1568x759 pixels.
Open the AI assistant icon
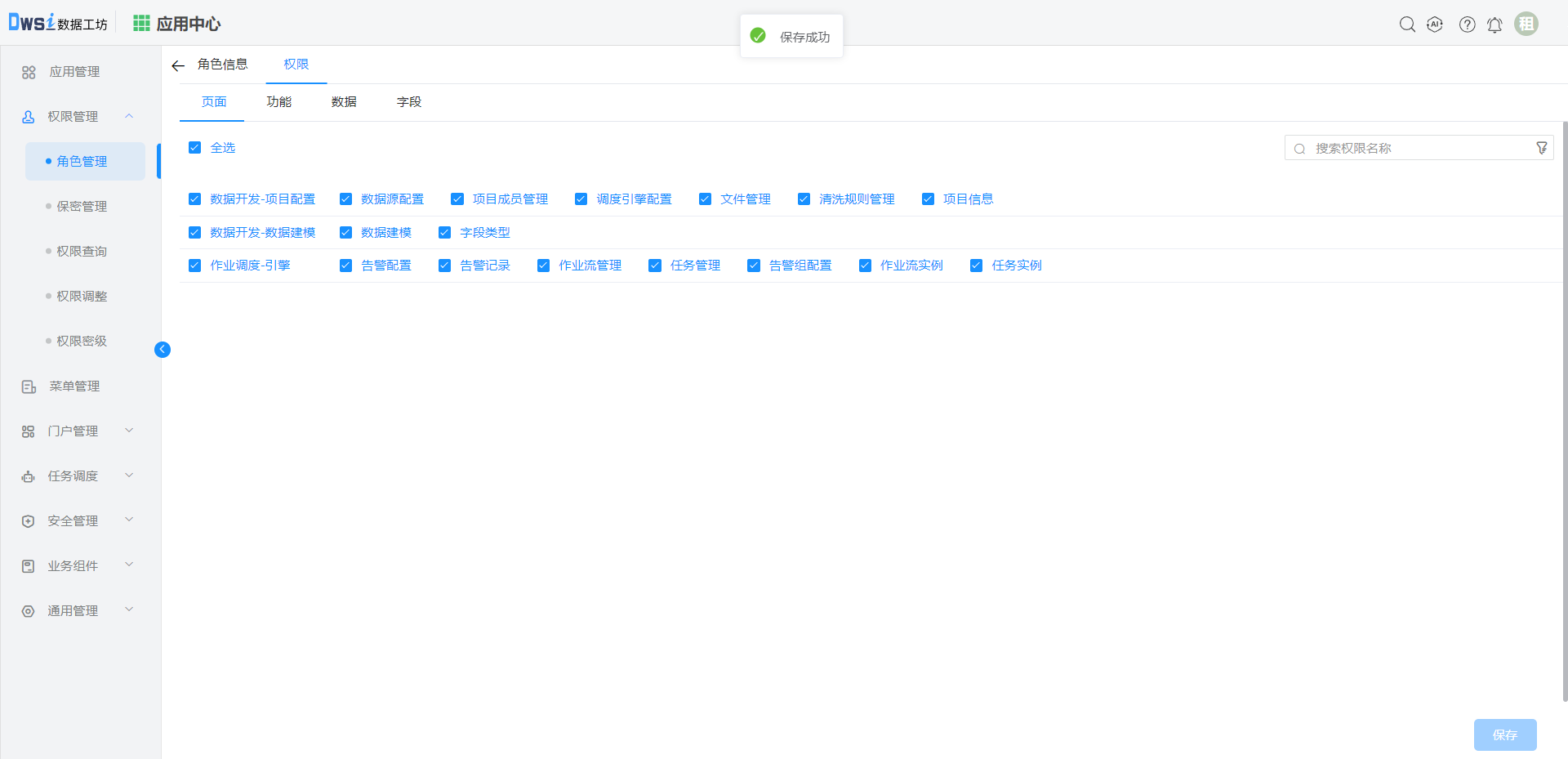1435,25
